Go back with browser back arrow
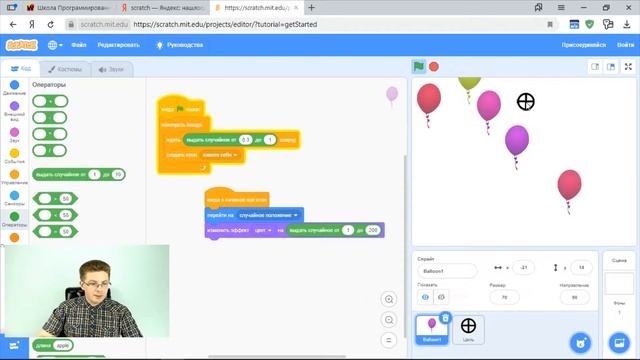Image resolution: width=640 pixels, height=360 pixels. pyautogui.click(x=13, y=24)
